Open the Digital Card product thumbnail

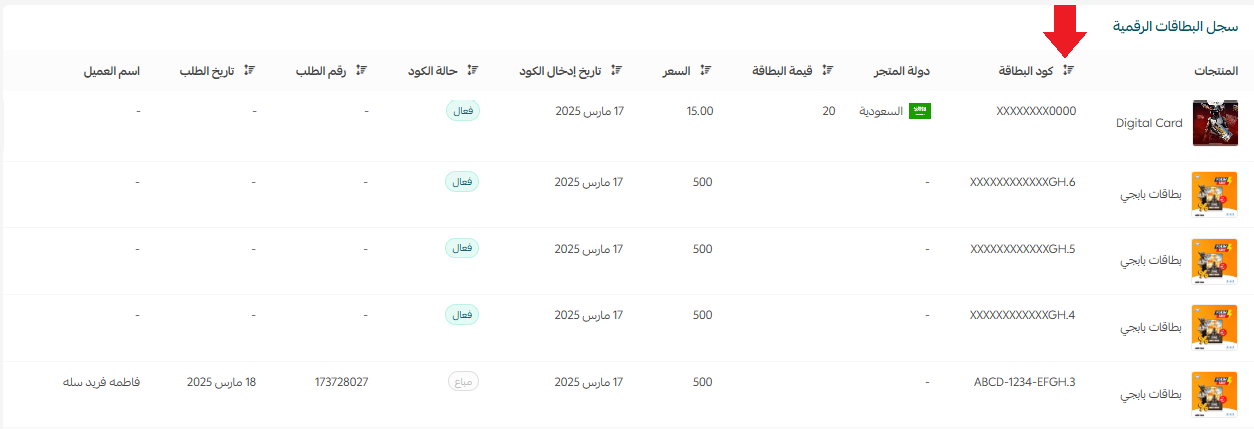[x=1215, y=123]
